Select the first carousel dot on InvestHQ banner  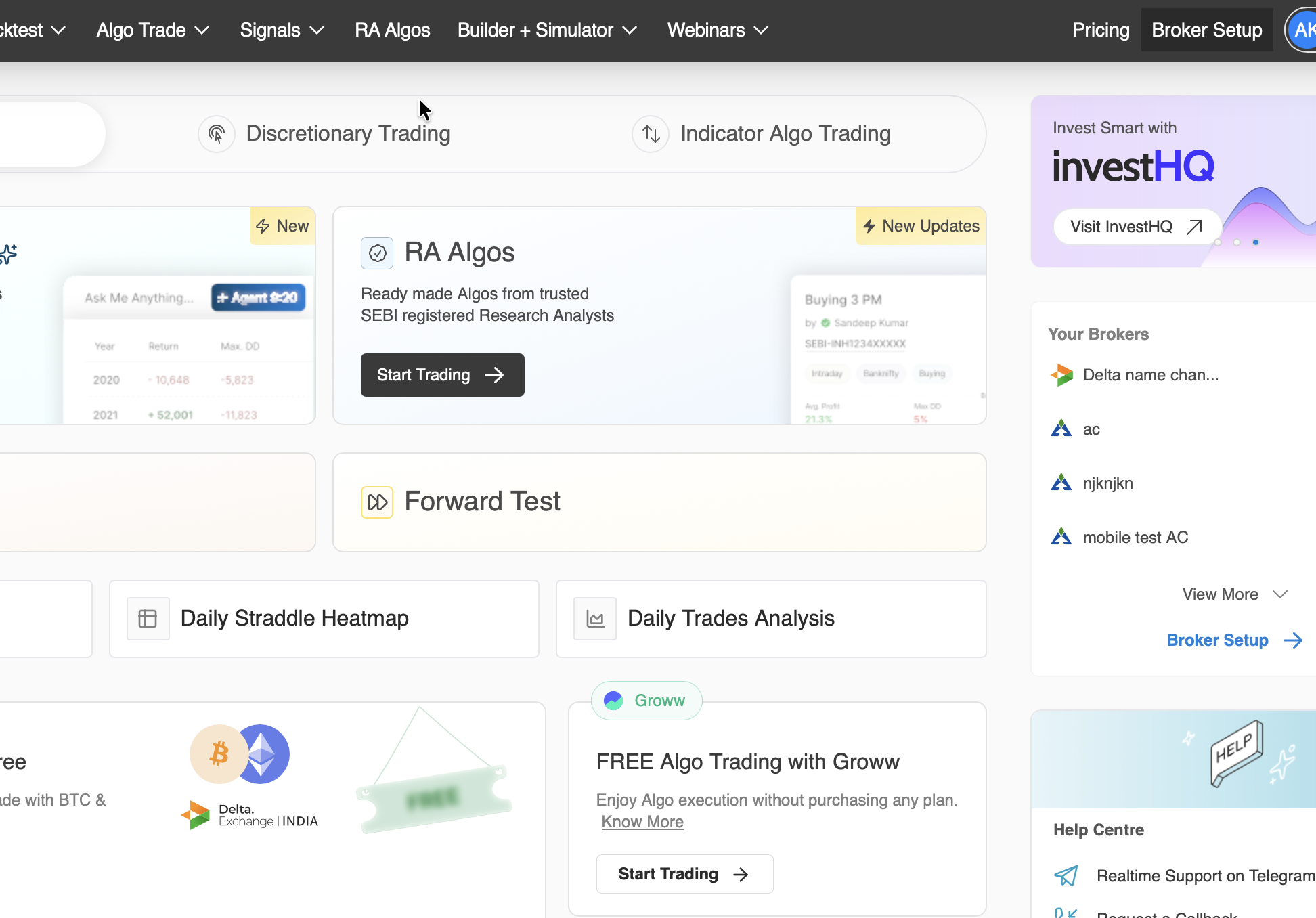(1218, 242)
